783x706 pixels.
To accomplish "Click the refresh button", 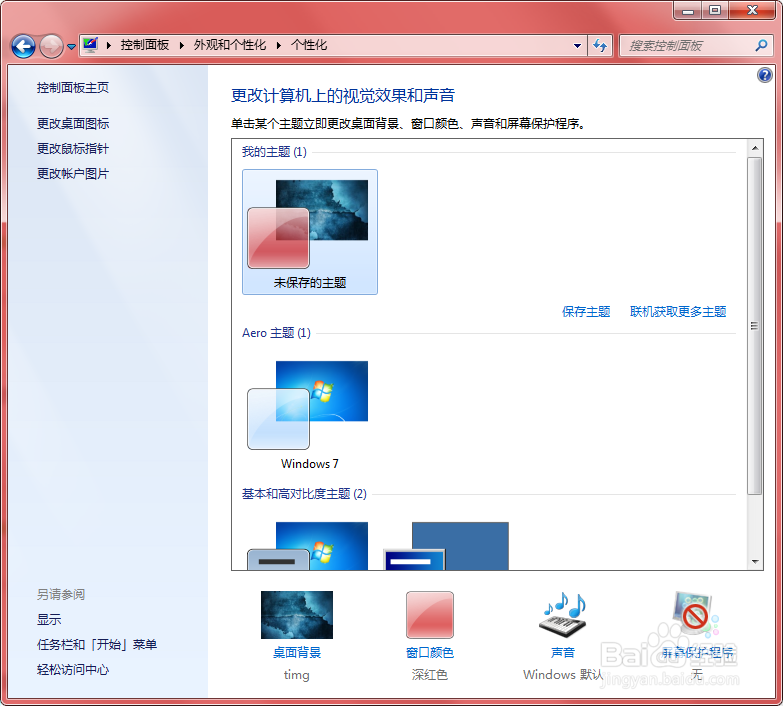I will pyautogui.click(x=600, y=46).
